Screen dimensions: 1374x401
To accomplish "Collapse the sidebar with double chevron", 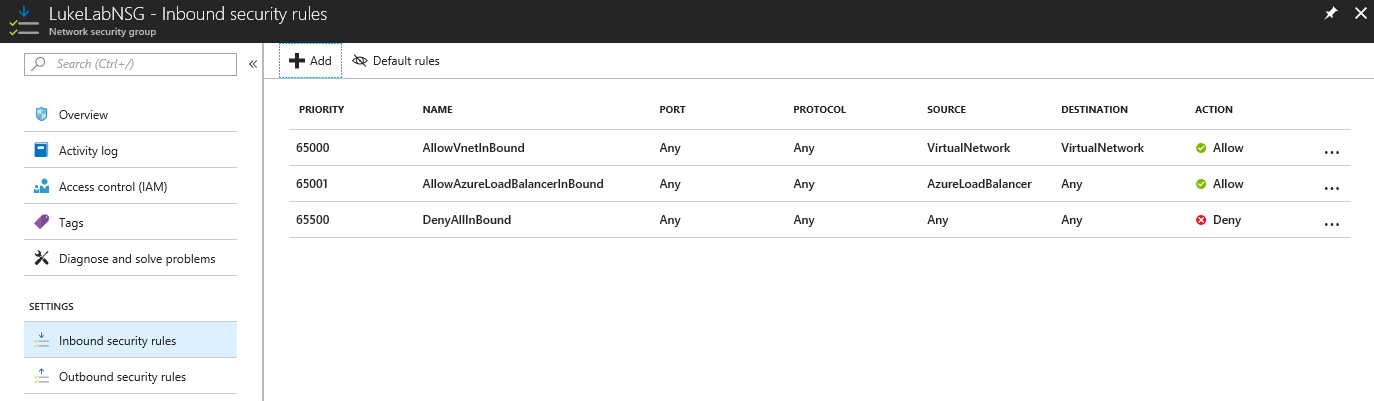I will (x=253, y=64).
